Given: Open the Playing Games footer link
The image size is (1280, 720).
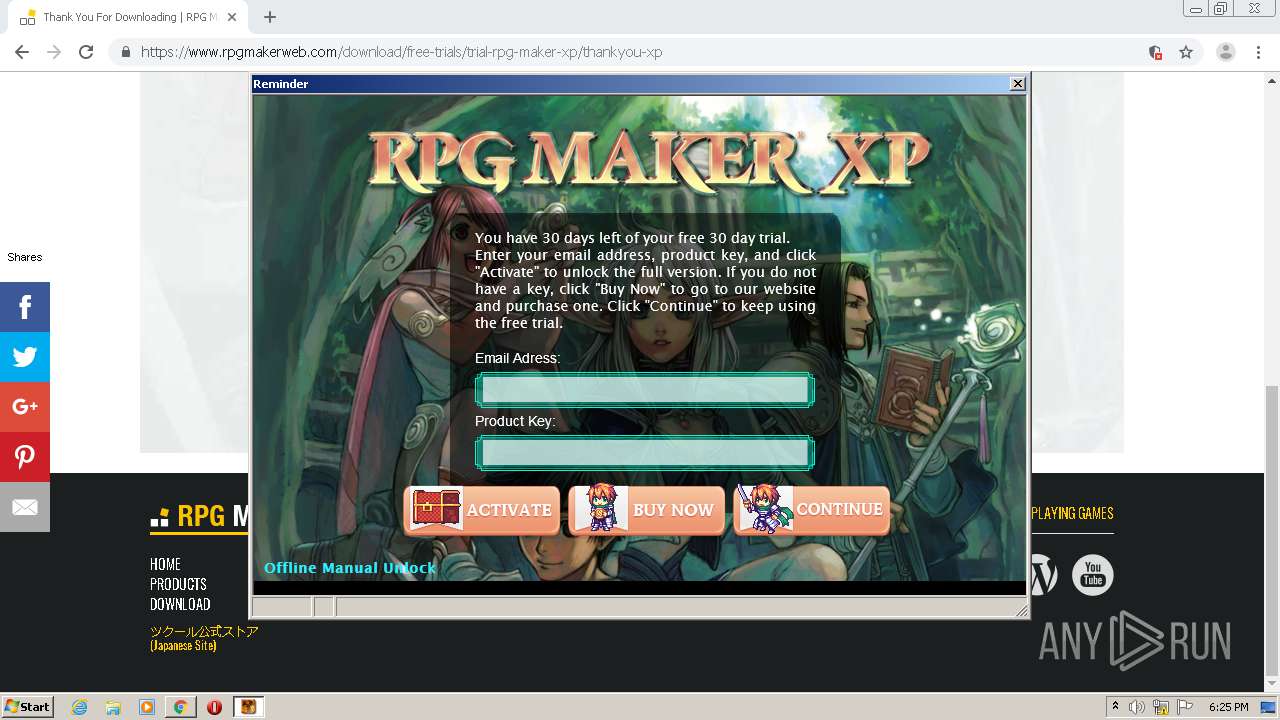Looking at the screenshot, I should pyautogui.click(x=1072, y=513).
